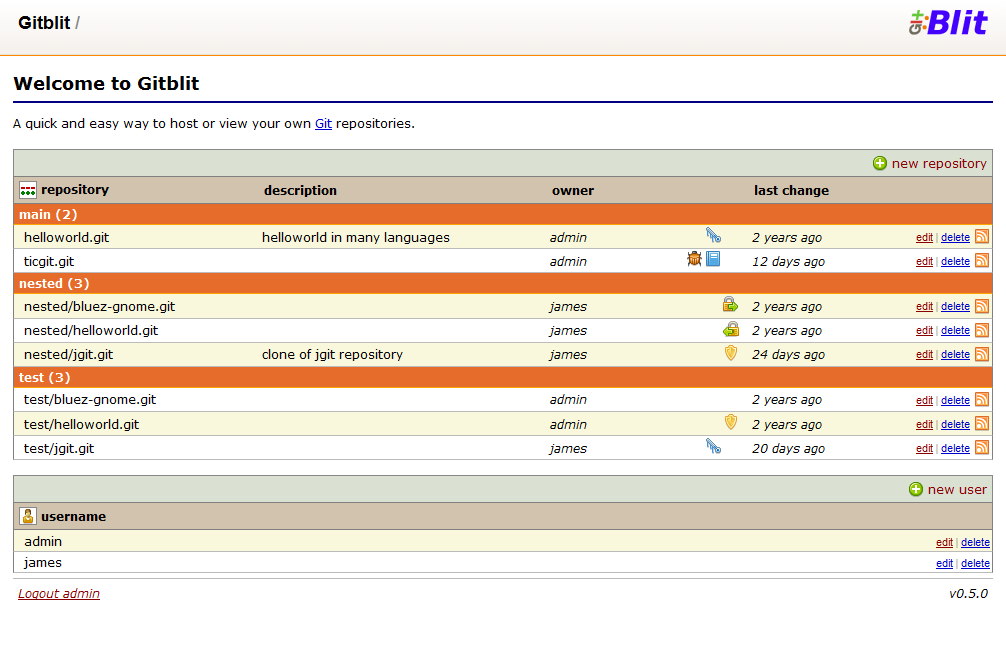
Task: Delete the test/jgit.git repository
Action: pyautogui.click(x=955, y=449)
